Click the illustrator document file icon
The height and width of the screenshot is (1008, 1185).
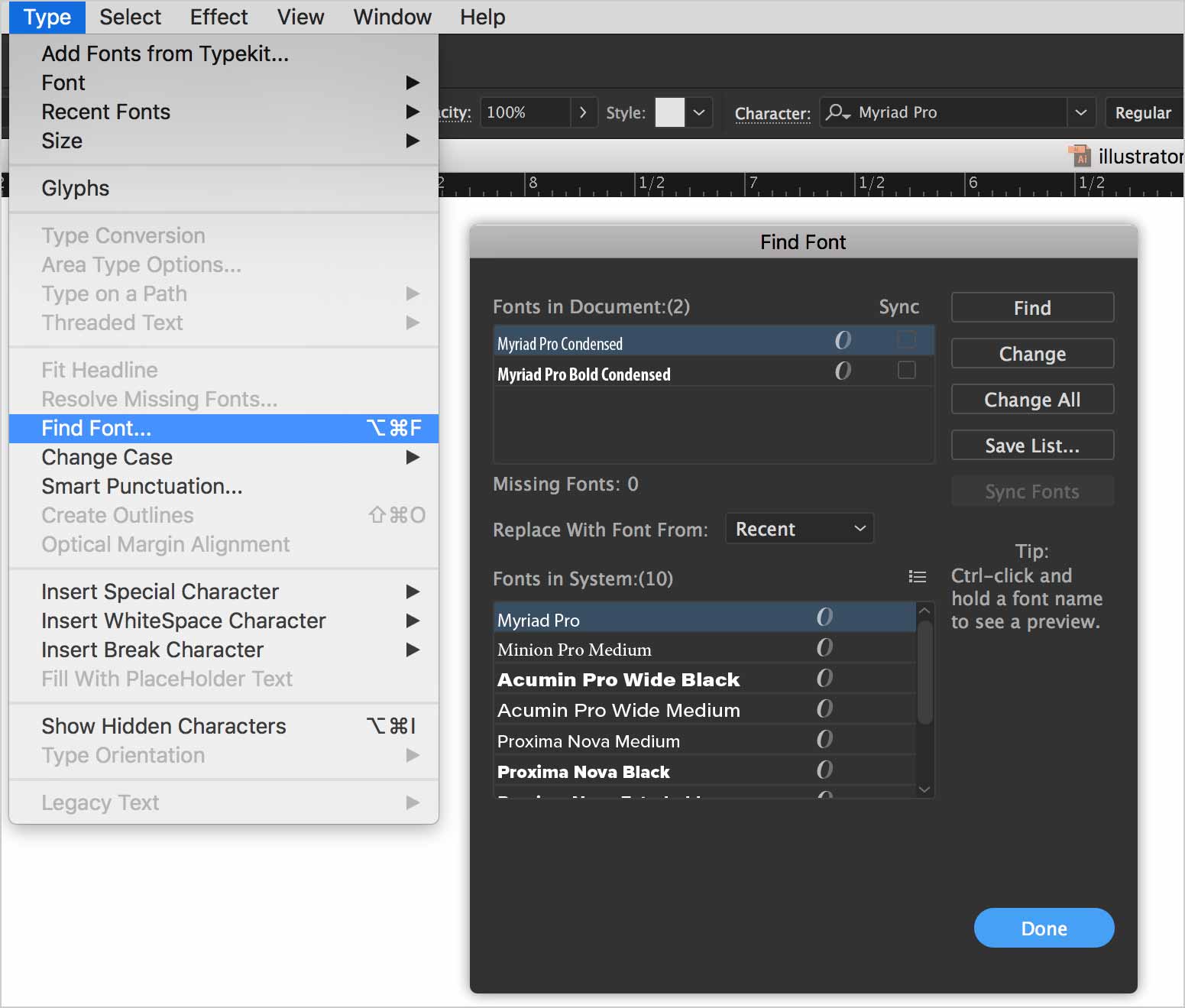coord(1080,155)
